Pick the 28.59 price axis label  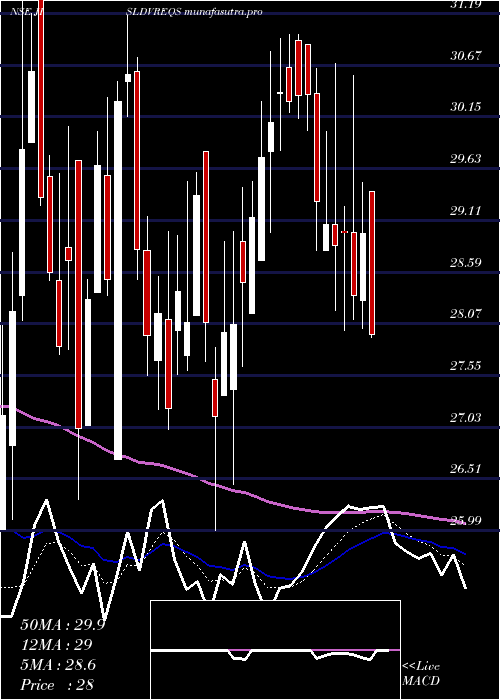[467, 262]
